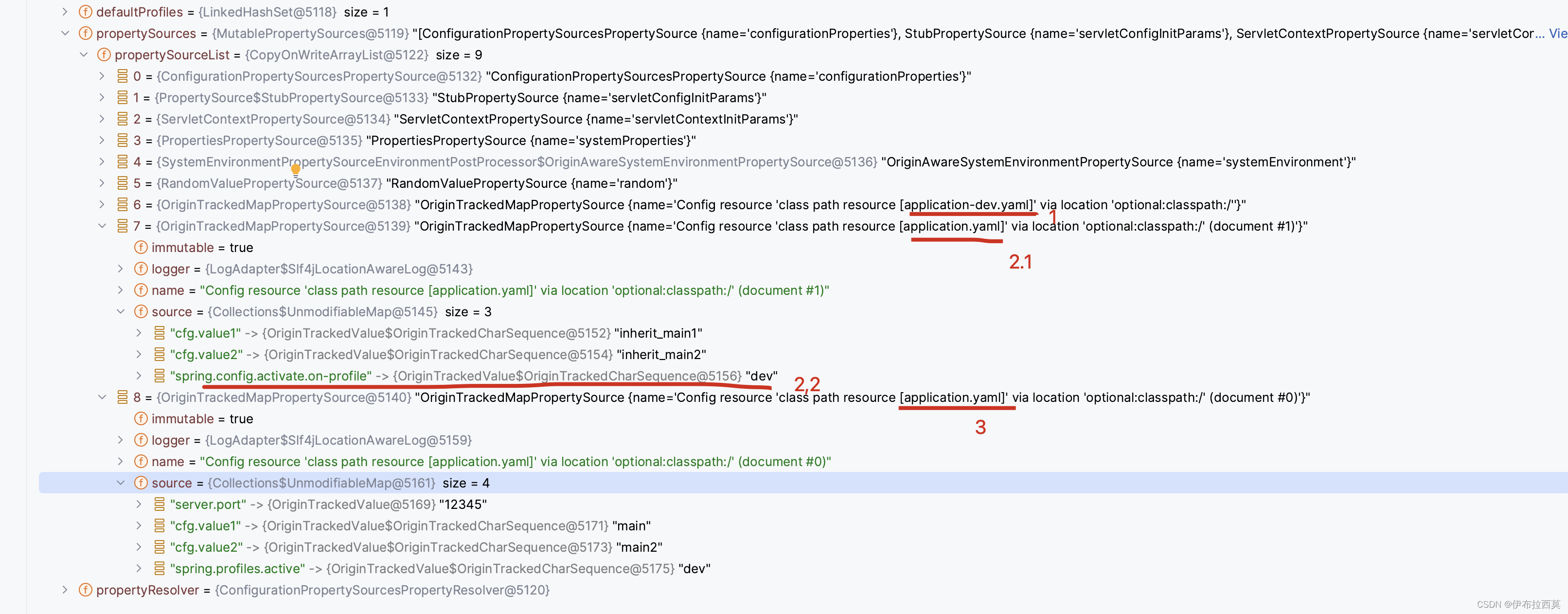Click the map entry icon for spring.profiles.active
1568x614 pixels.
click(x=160, y=568)
